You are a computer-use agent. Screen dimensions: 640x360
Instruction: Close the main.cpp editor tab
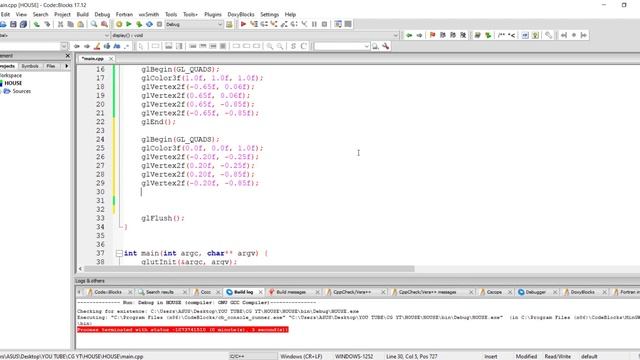click(x=111, y=59)
